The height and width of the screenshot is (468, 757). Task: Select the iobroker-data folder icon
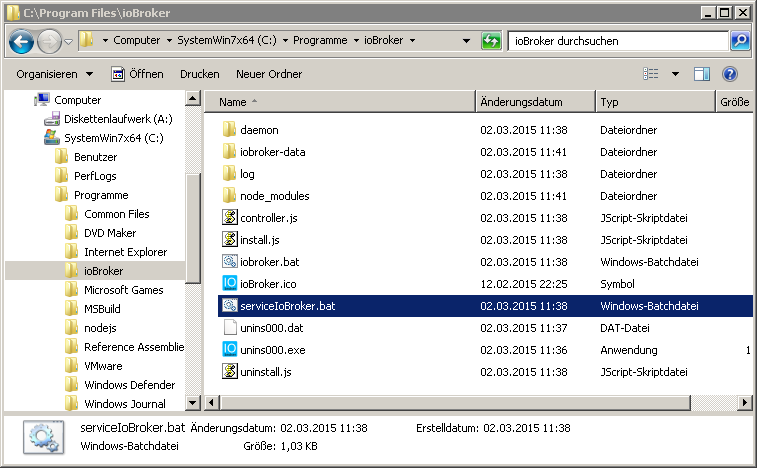pos(230,152)
